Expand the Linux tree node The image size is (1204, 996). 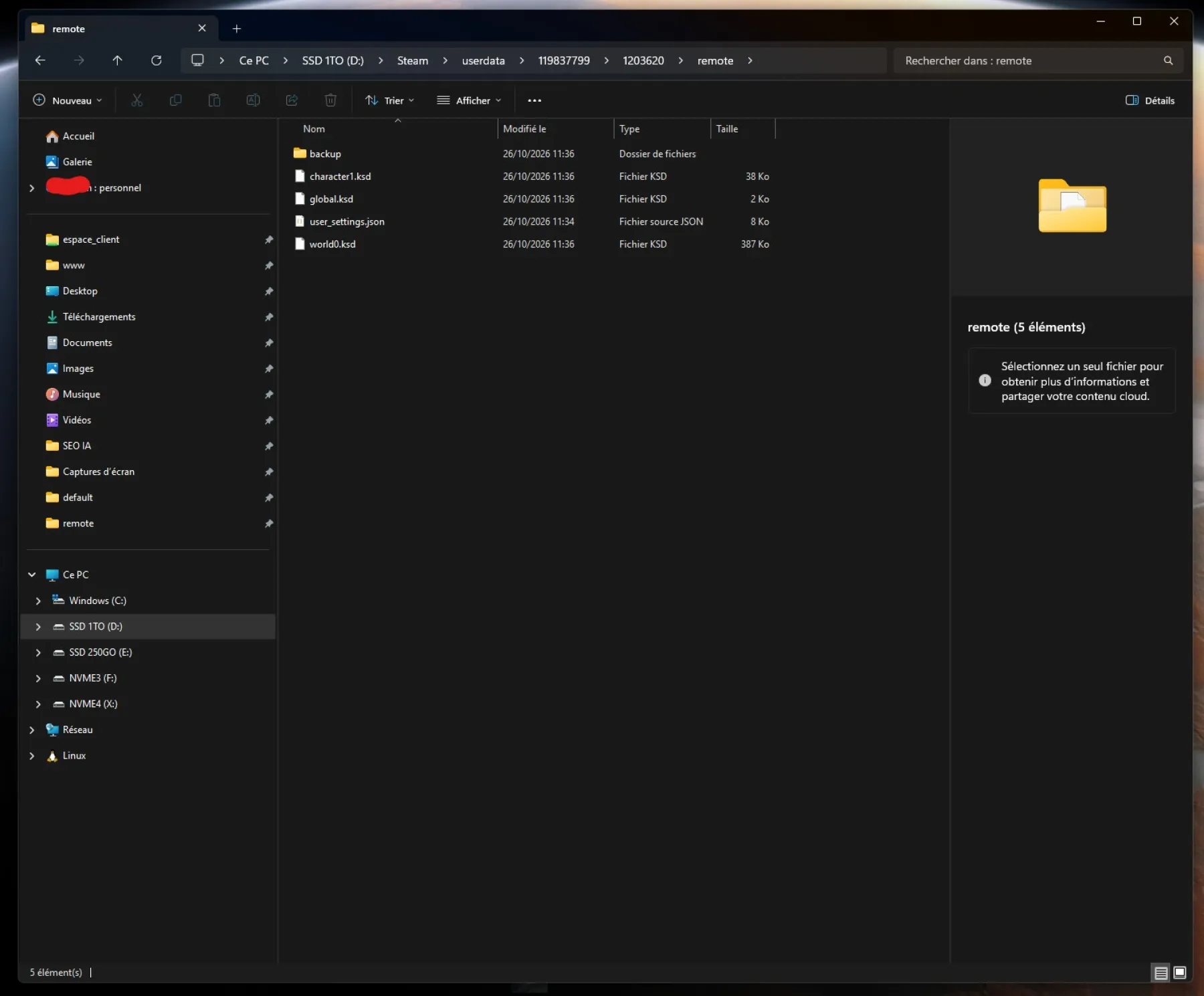[x=31, y=756]
